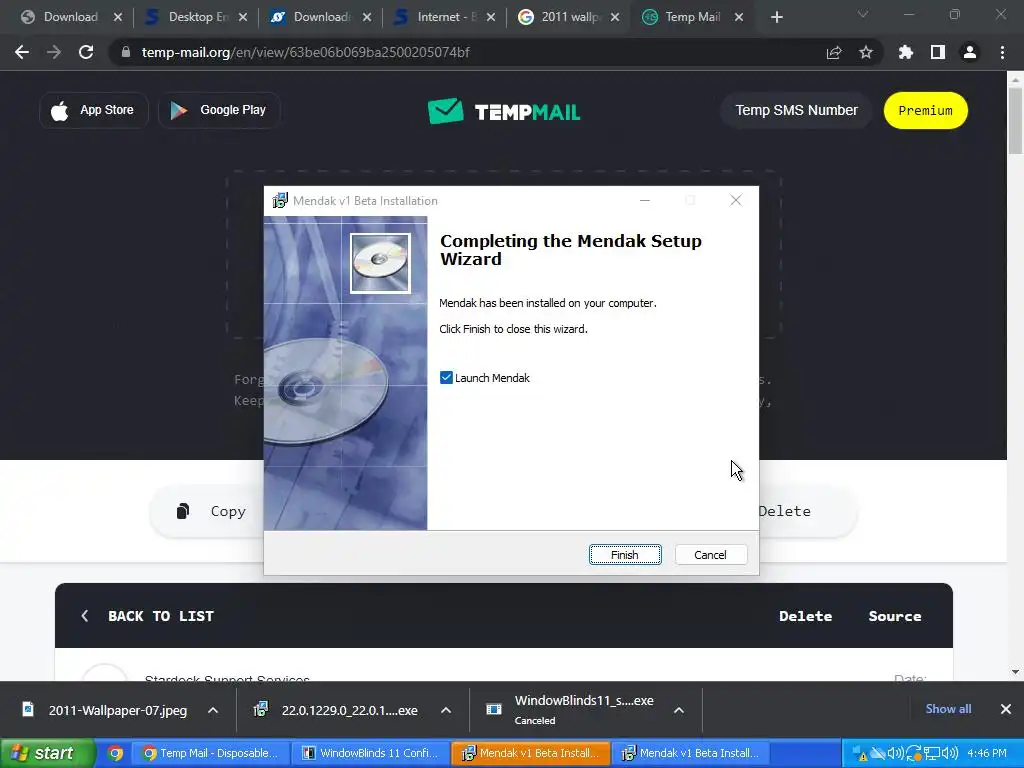This screenshot has height=768, width=1024.
Task: Click the 4:46 PM system clock
Action: click(x=987, y=753)
